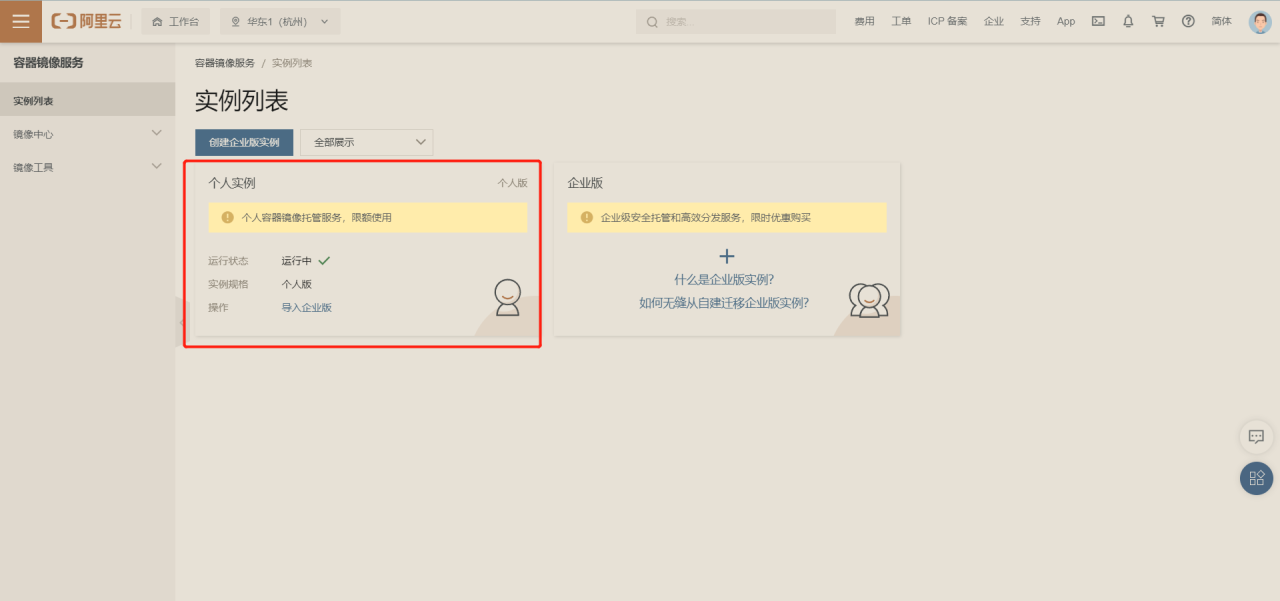This screenshot has height=601, width=1280.
Task: Click the 创建企业版实例 button
Action: (243, 142)
